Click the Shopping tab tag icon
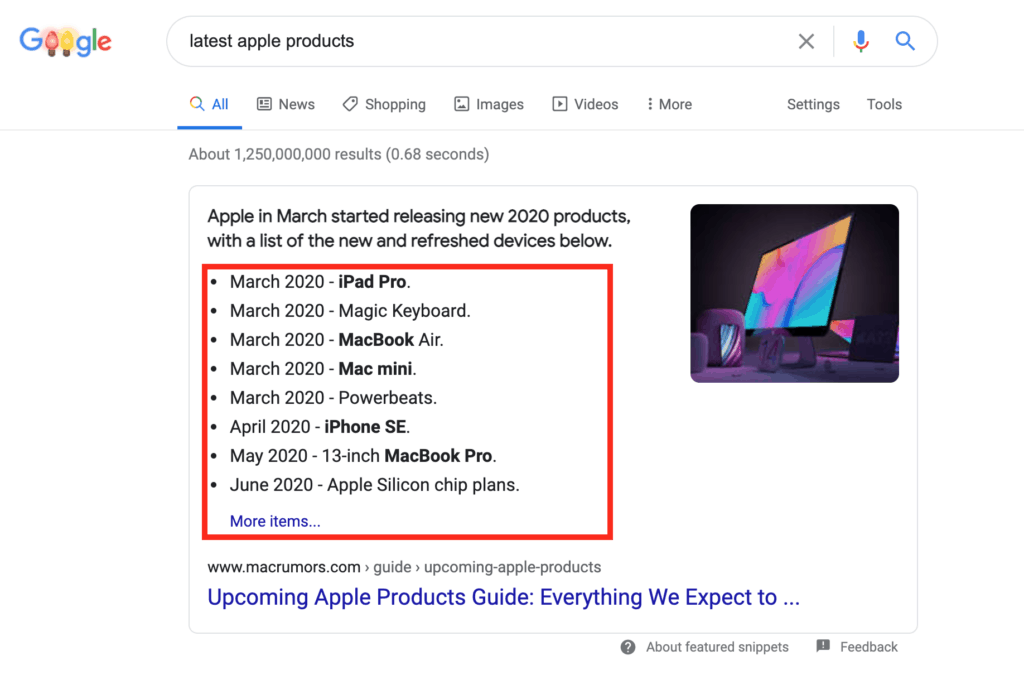1024x675 pixels. pyautogui.click(x=350, y=104)
